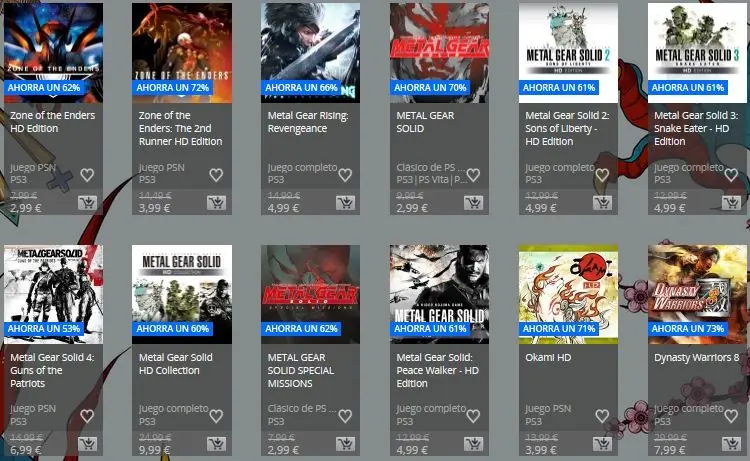Add Metal Gear Solid HD Collection to cart
This screenshot has height=461, width=750.
coord(216,444)
